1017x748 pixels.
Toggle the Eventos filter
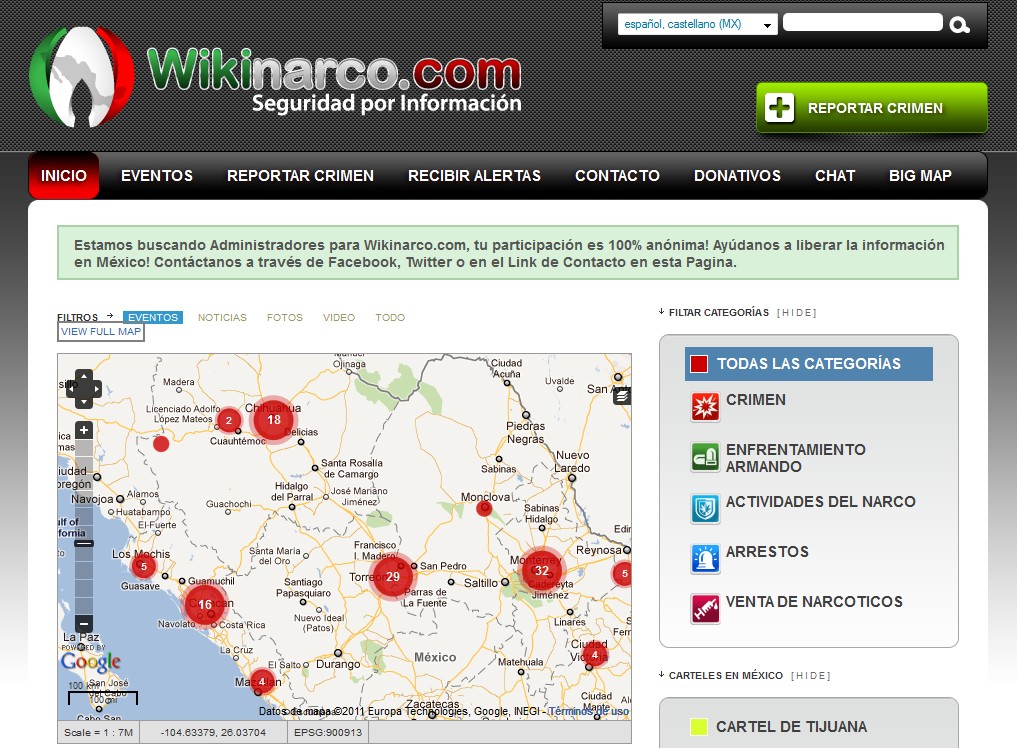[x=153, y=318]
